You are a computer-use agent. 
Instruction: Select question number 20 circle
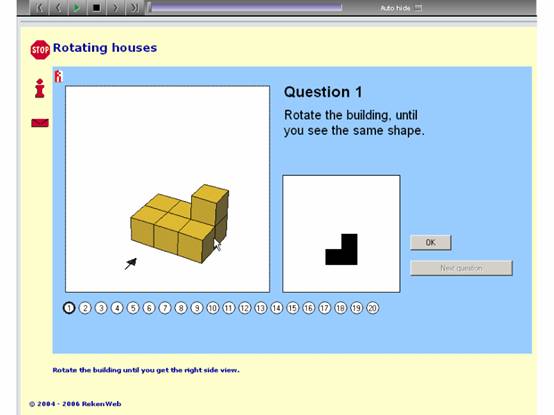pos(372,308)
